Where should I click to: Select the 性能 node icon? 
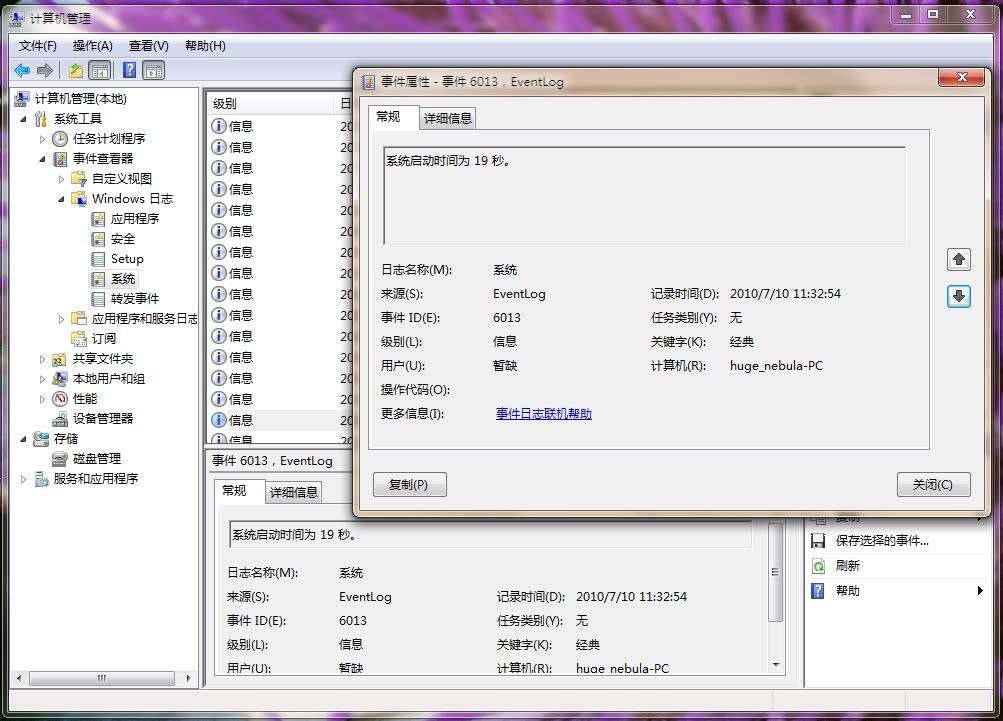tap(60, 398)
